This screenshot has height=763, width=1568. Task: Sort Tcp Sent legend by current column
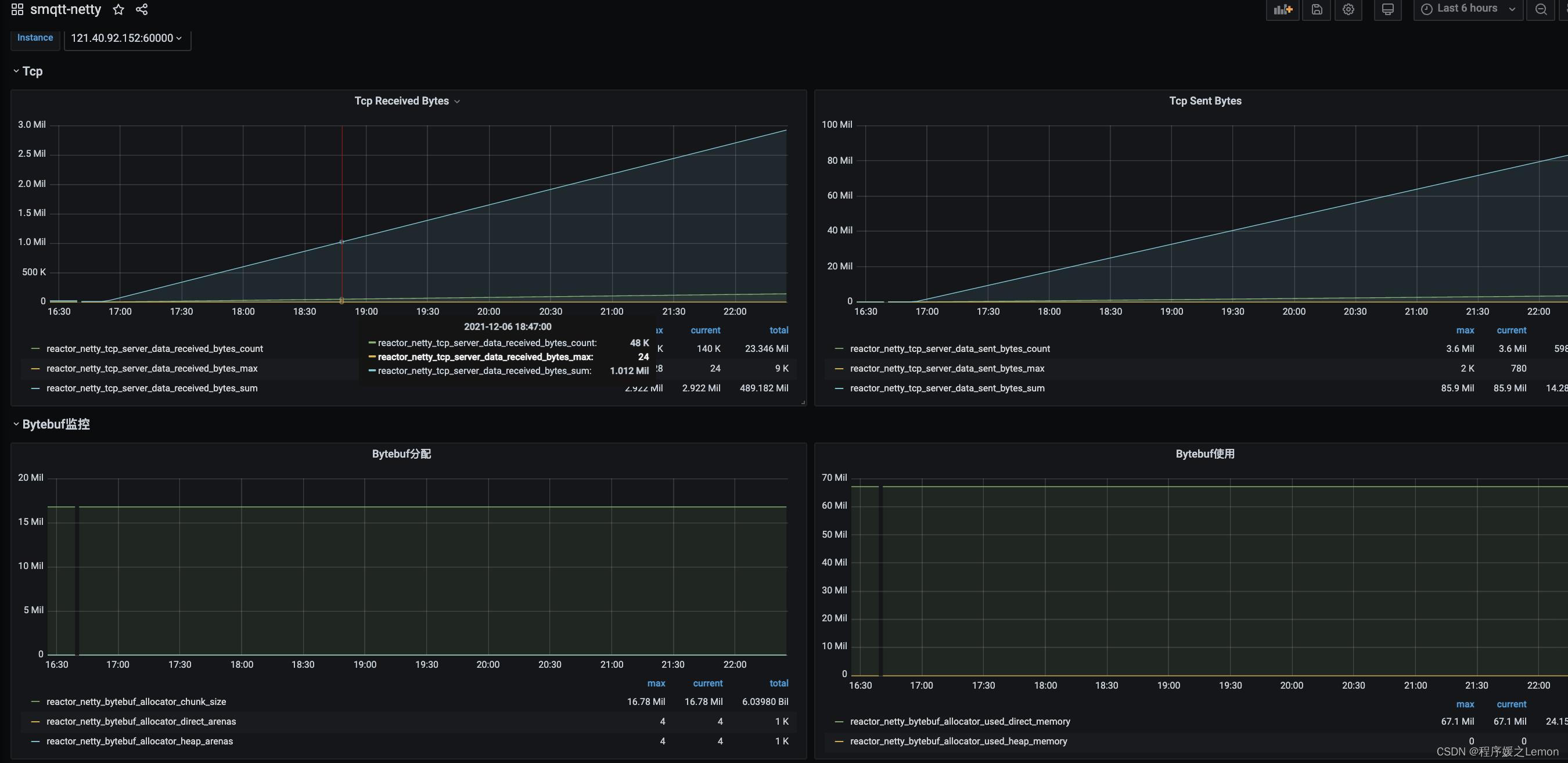click(x=1512, y=330)
